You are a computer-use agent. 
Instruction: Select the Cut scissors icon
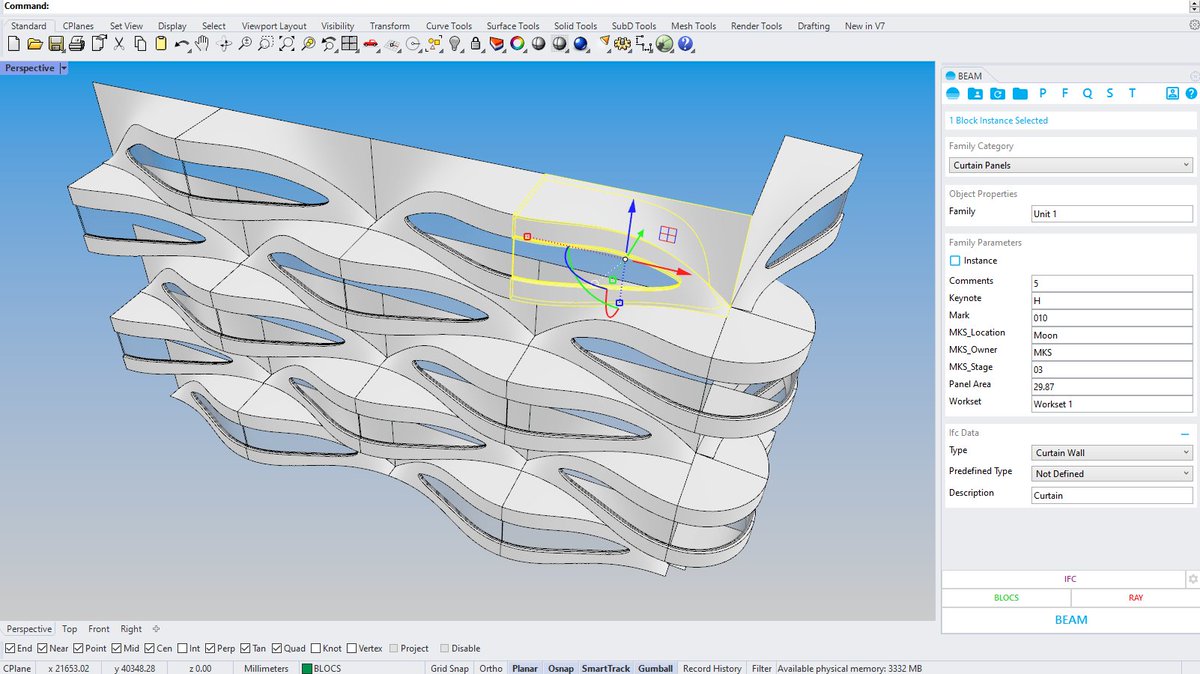pyautogui.click(x=120, y=44)
